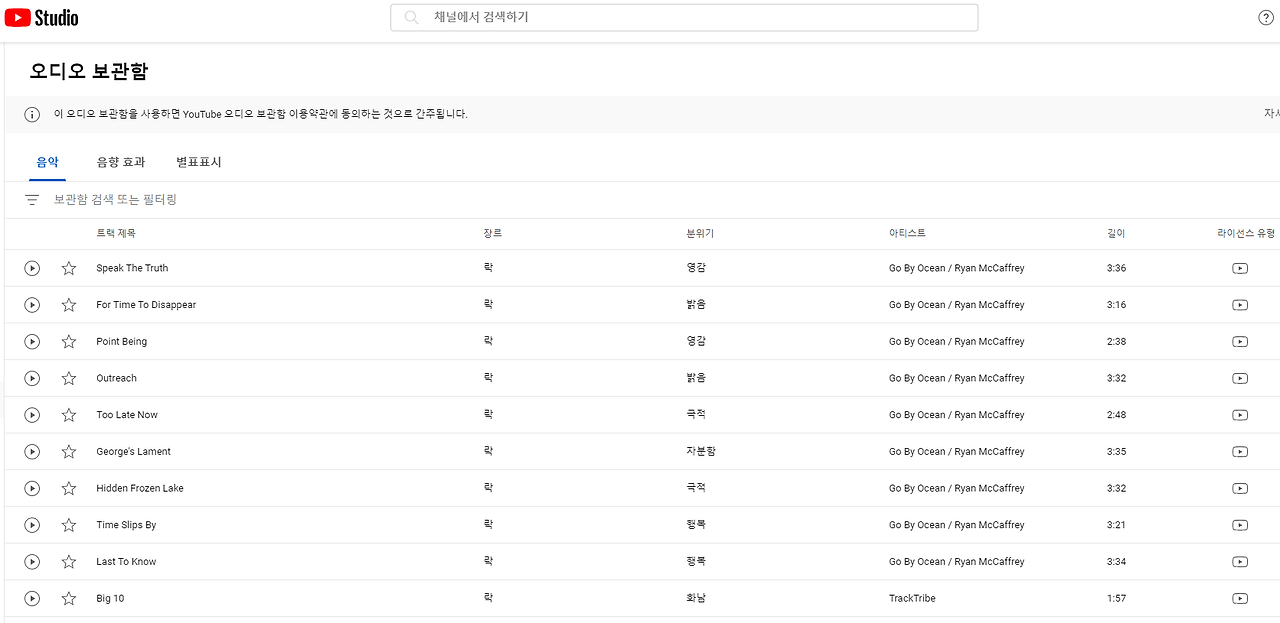Click the genre 락 in the Outreach row
Screen dimensions: 1280x623
(488, 378)
